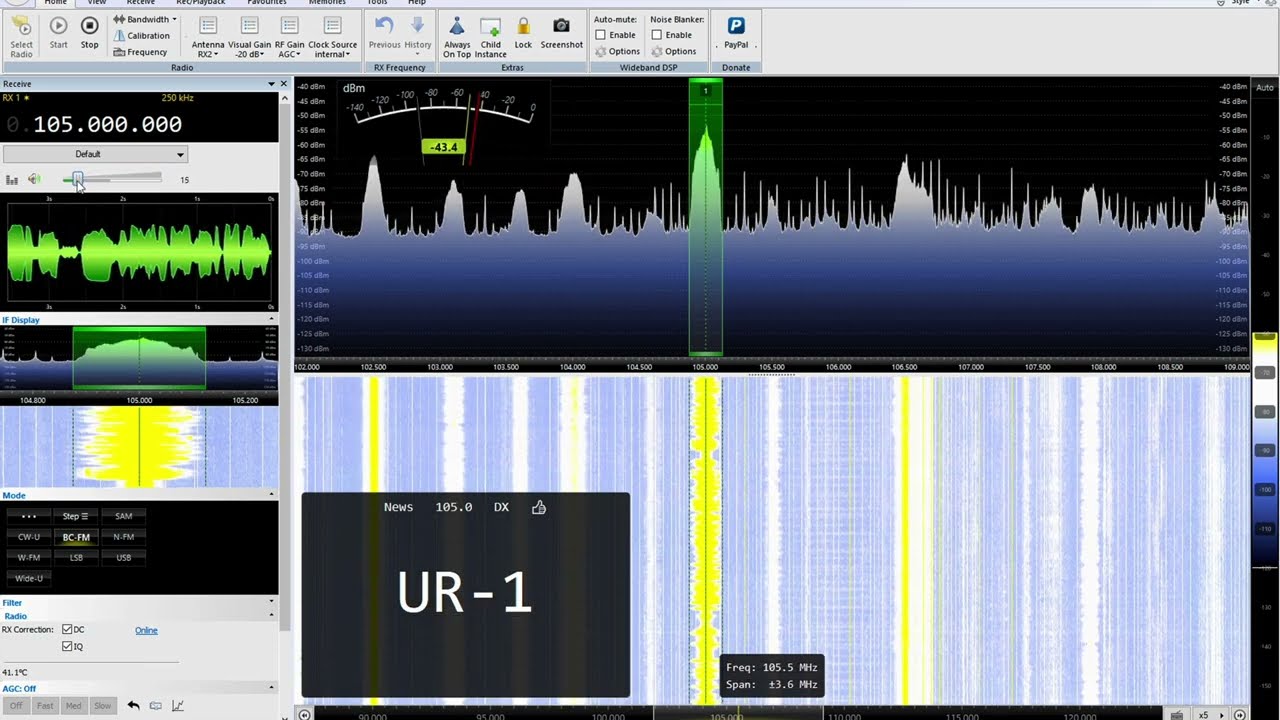Select SAM mode

[x=123, y=517]
